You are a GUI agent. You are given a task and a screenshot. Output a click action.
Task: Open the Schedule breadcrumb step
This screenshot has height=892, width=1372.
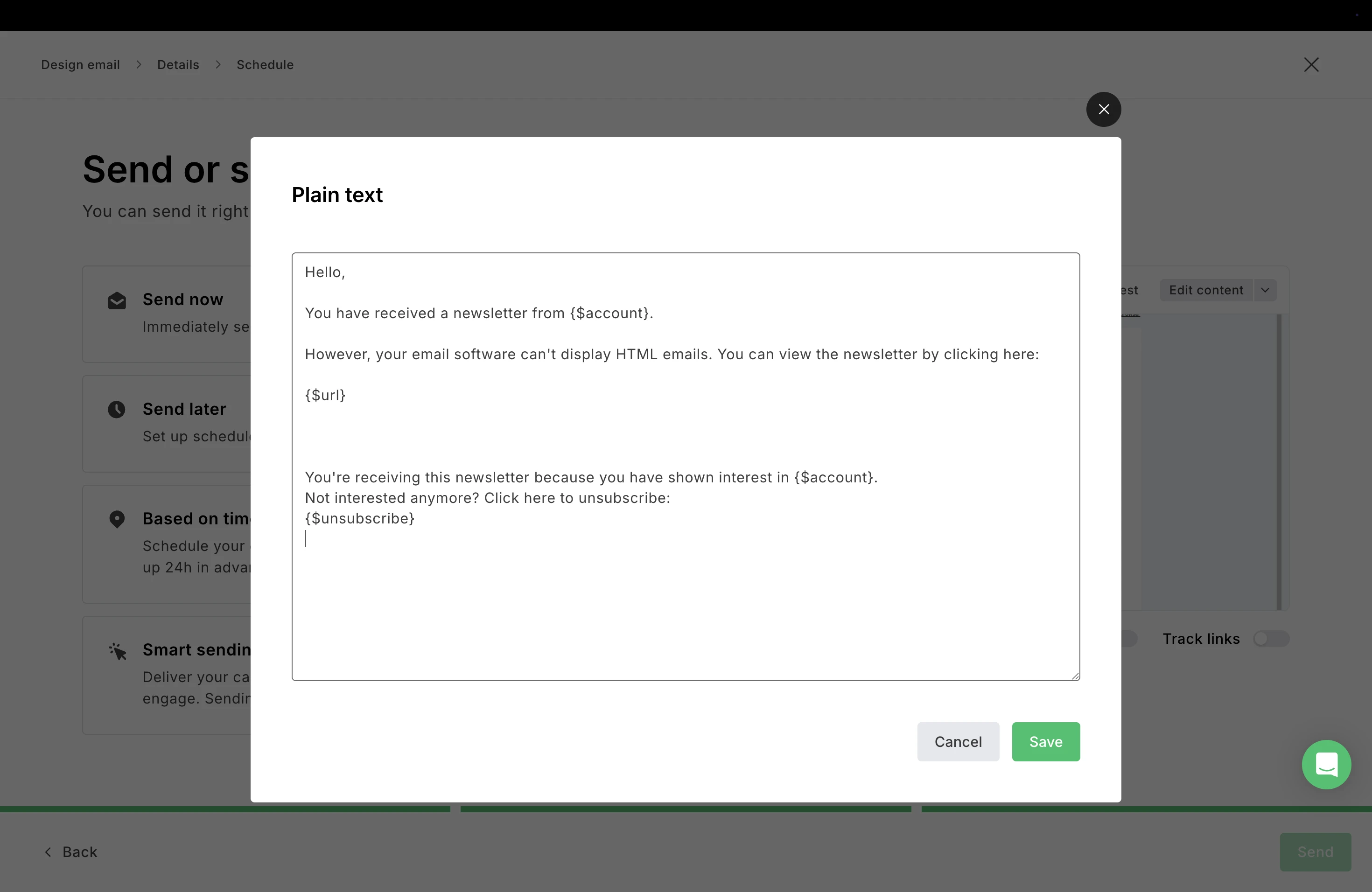click(x=265, y=64)
